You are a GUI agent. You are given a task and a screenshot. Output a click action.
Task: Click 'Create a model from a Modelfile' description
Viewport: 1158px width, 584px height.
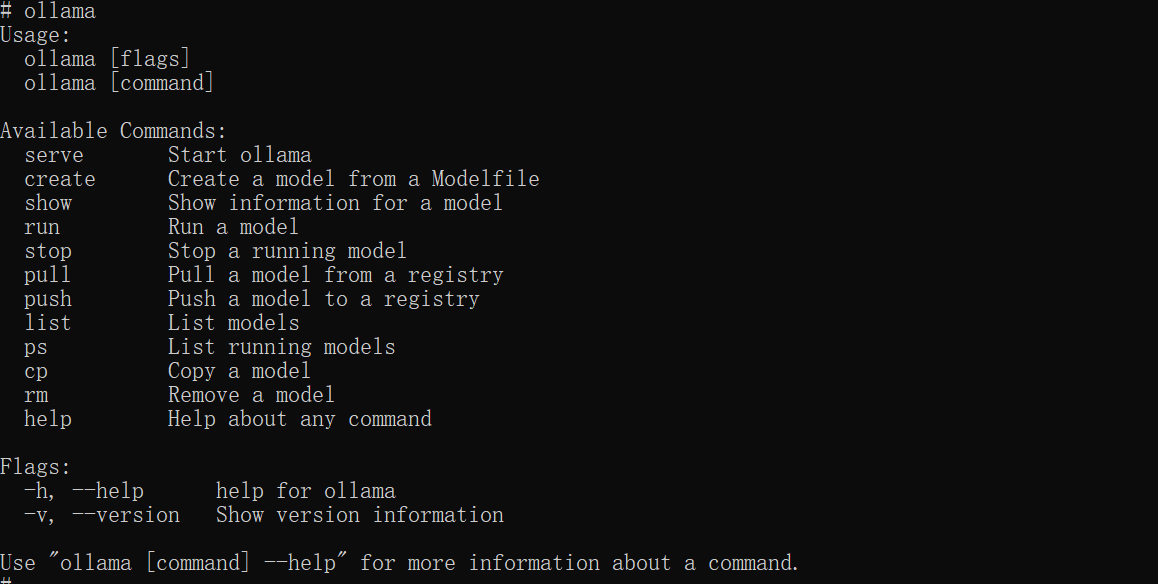pyautogui.click(x=354, y=179)
